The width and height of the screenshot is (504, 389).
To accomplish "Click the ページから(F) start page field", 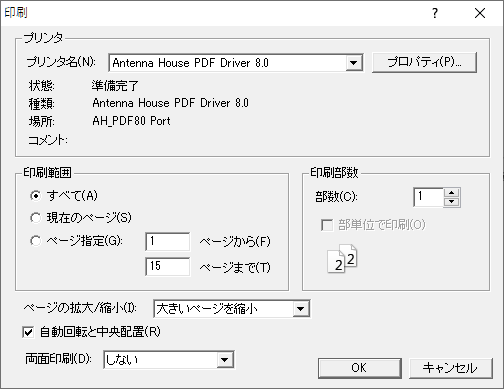I will [168, 241].
